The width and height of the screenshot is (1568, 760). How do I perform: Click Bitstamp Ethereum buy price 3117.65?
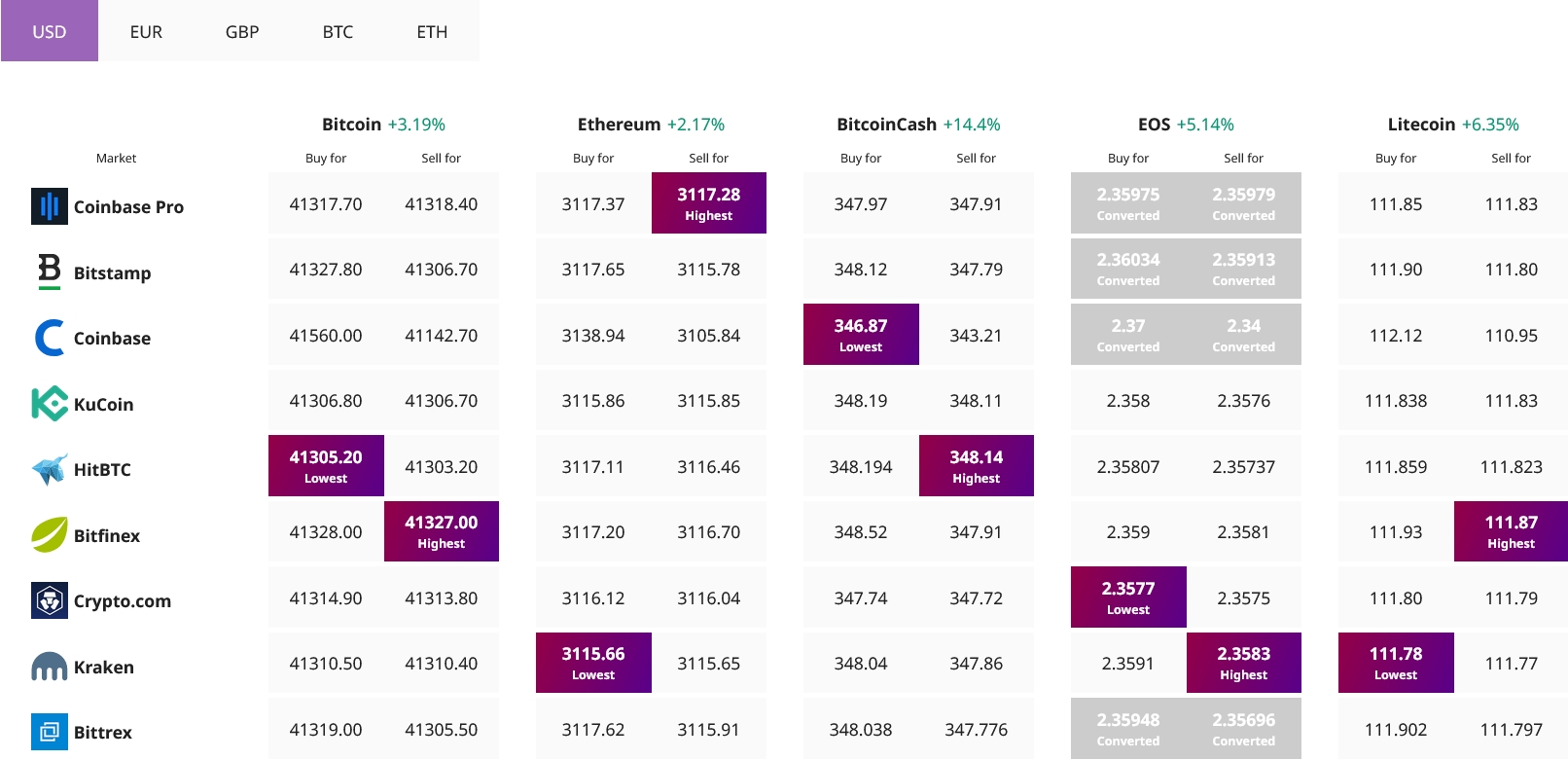coord(593,269)
